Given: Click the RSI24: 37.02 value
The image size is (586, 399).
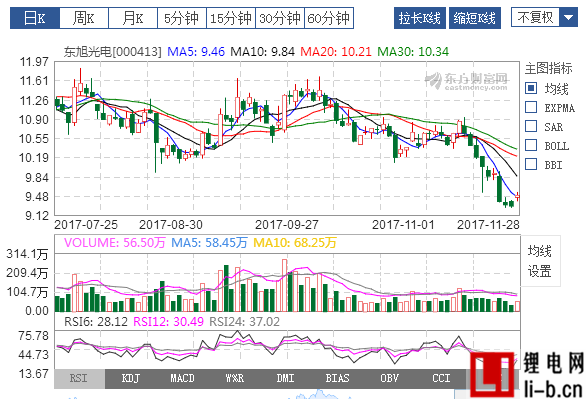Looking at the screenshot, I should click(x=244, y=321).
